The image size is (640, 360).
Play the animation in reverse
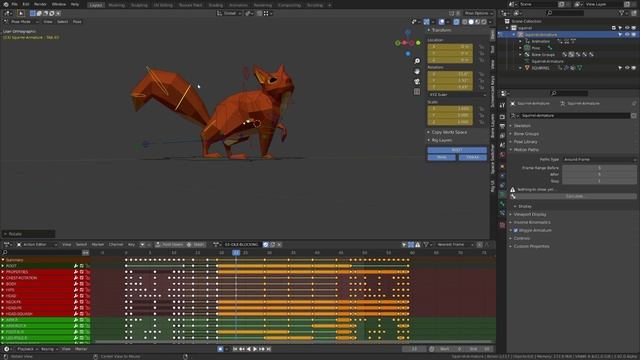click(x=249, y=349)
